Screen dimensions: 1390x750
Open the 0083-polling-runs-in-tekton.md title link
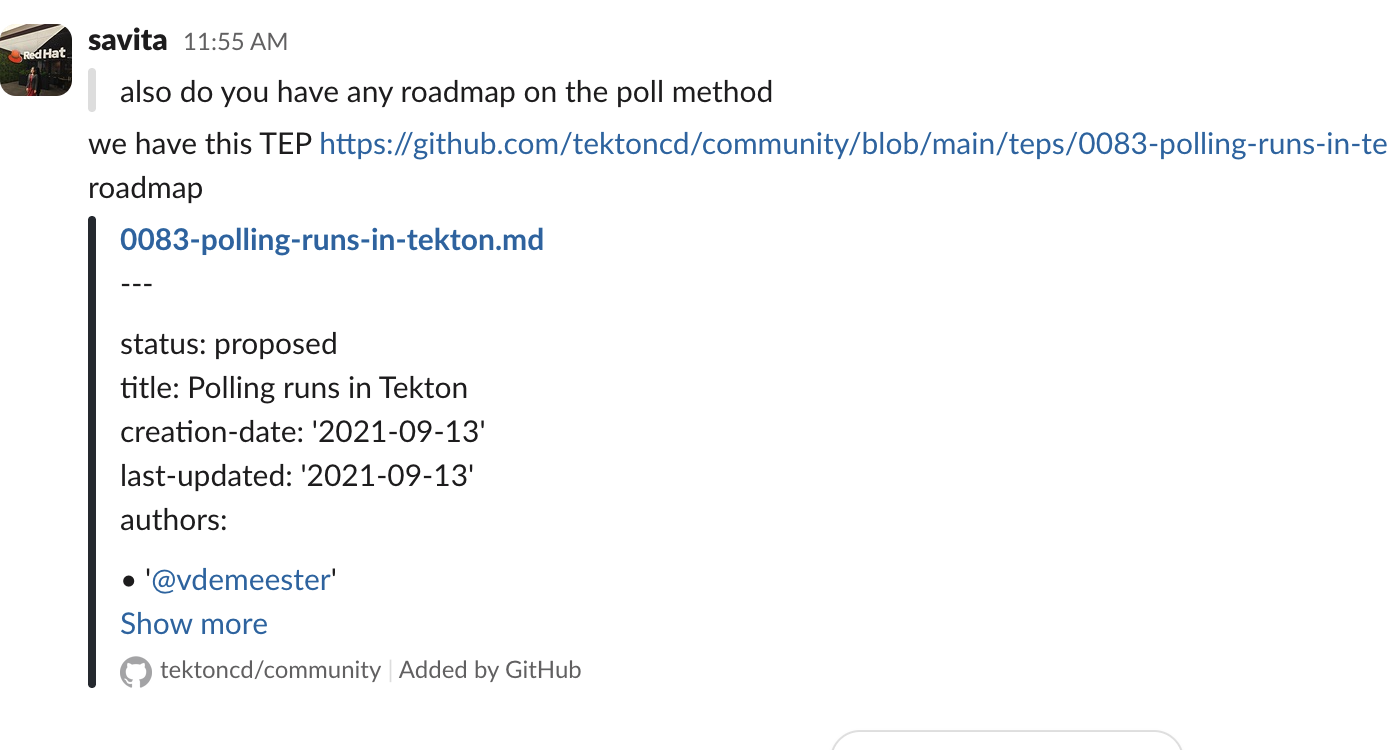coord(332,240)
